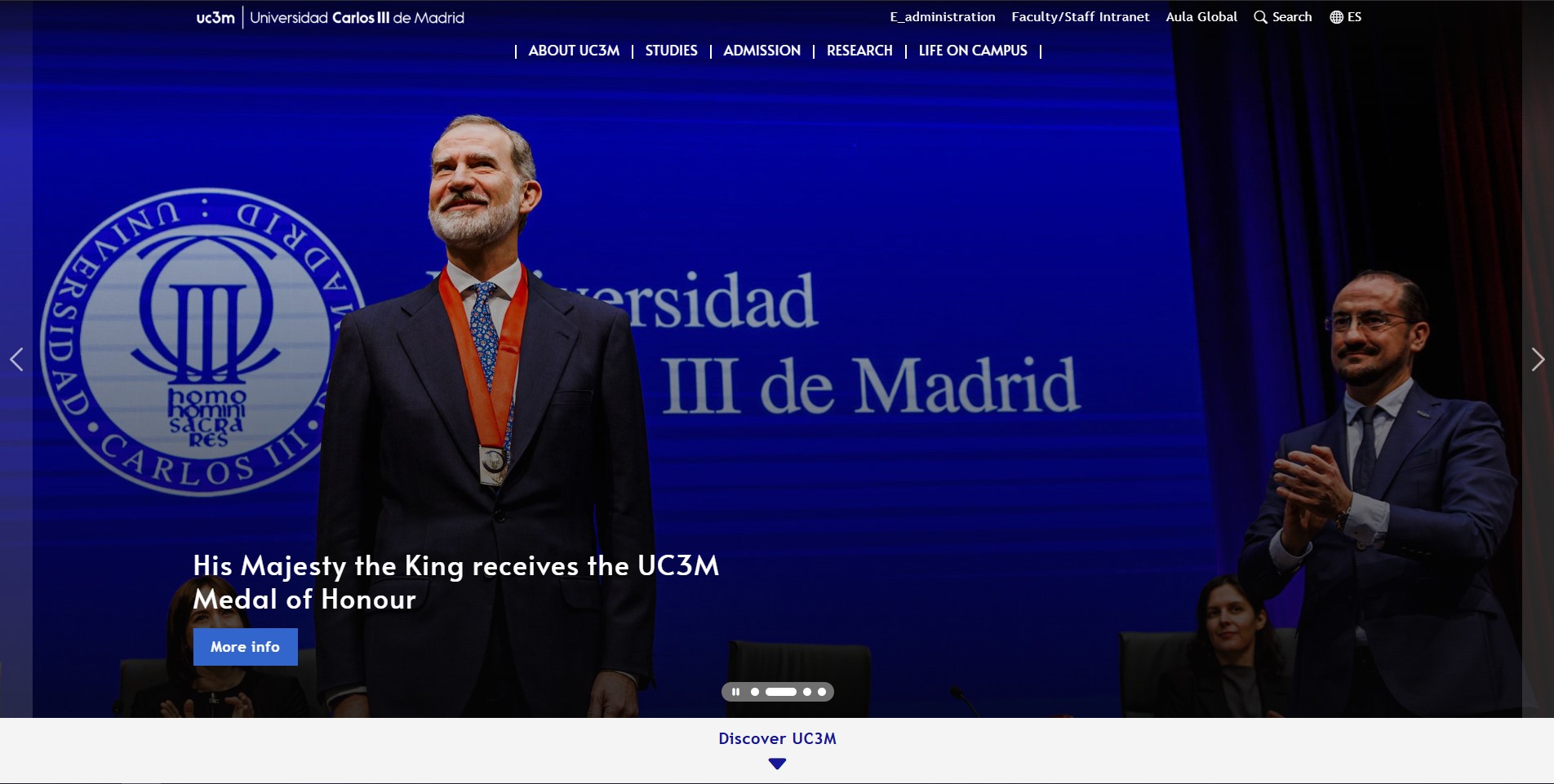
Task: Jump to the first carousel slide dot
Action: pos(755,692)
